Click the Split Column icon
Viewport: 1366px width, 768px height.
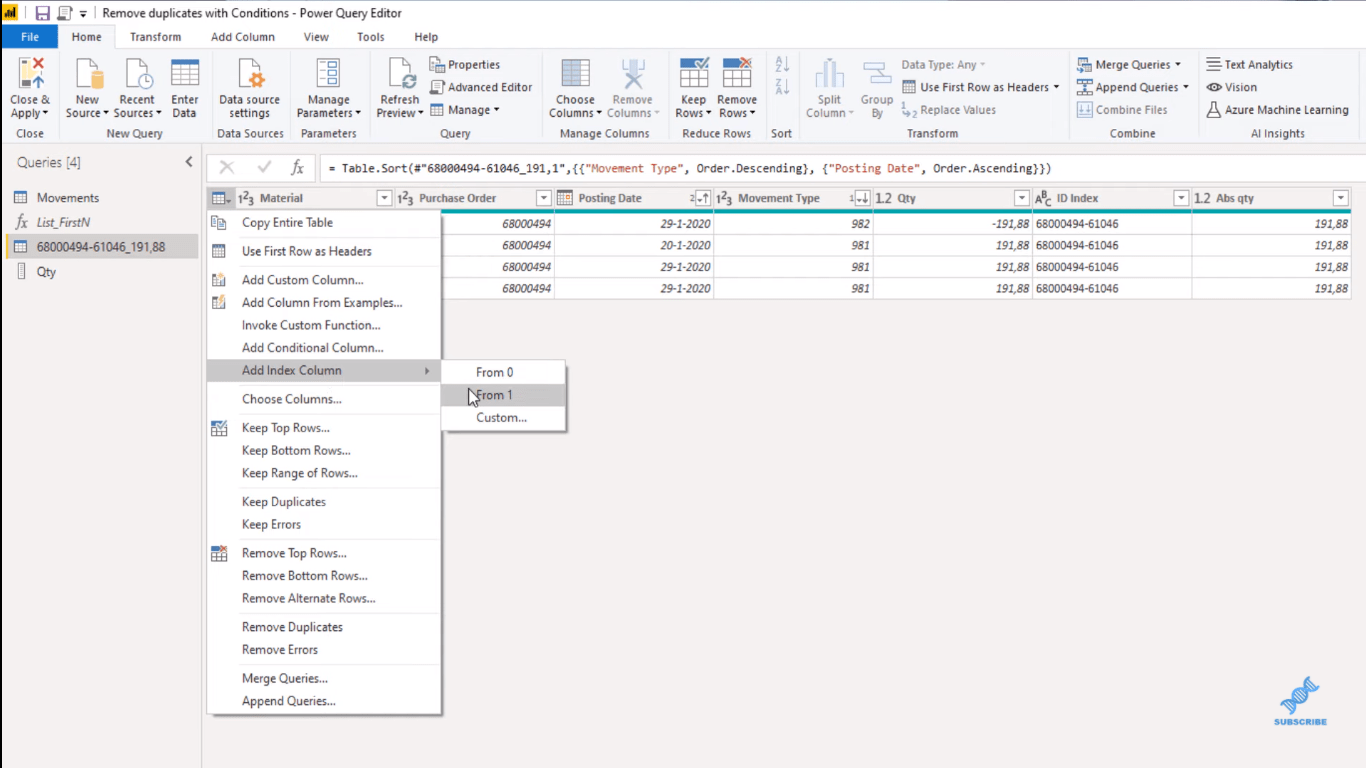pyautogui.click(x=829, y=75)
